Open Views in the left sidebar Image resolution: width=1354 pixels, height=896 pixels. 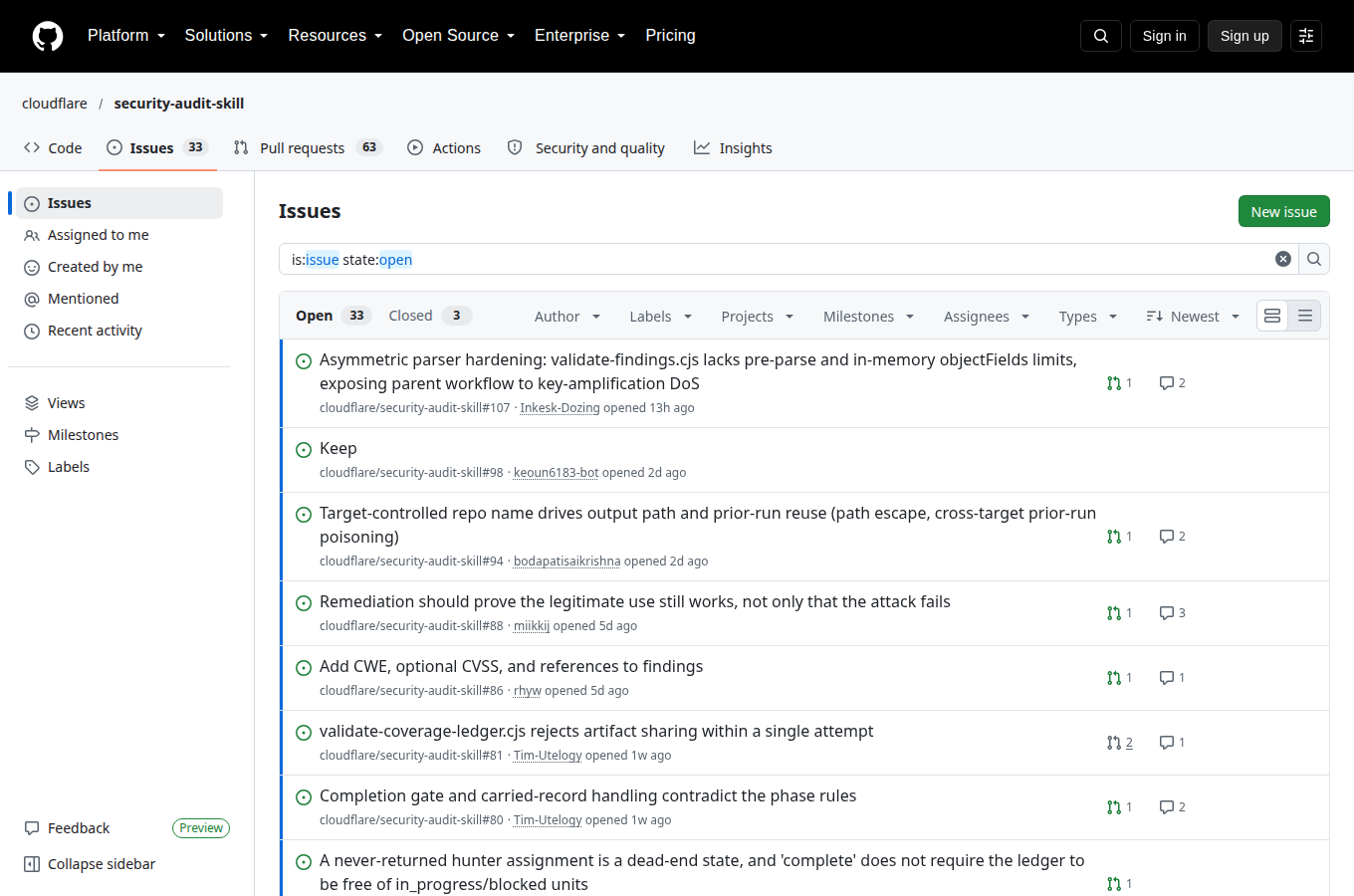[119, 403]
